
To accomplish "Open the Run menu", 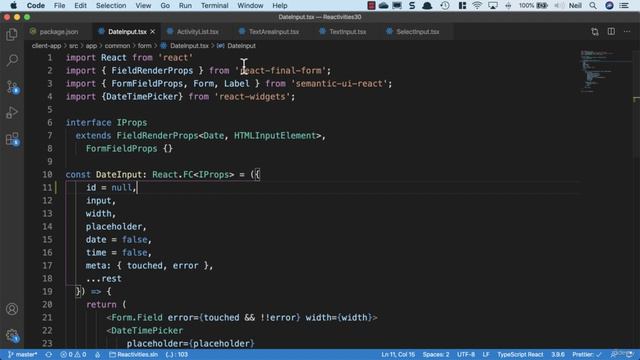I will tap(185, 6).
